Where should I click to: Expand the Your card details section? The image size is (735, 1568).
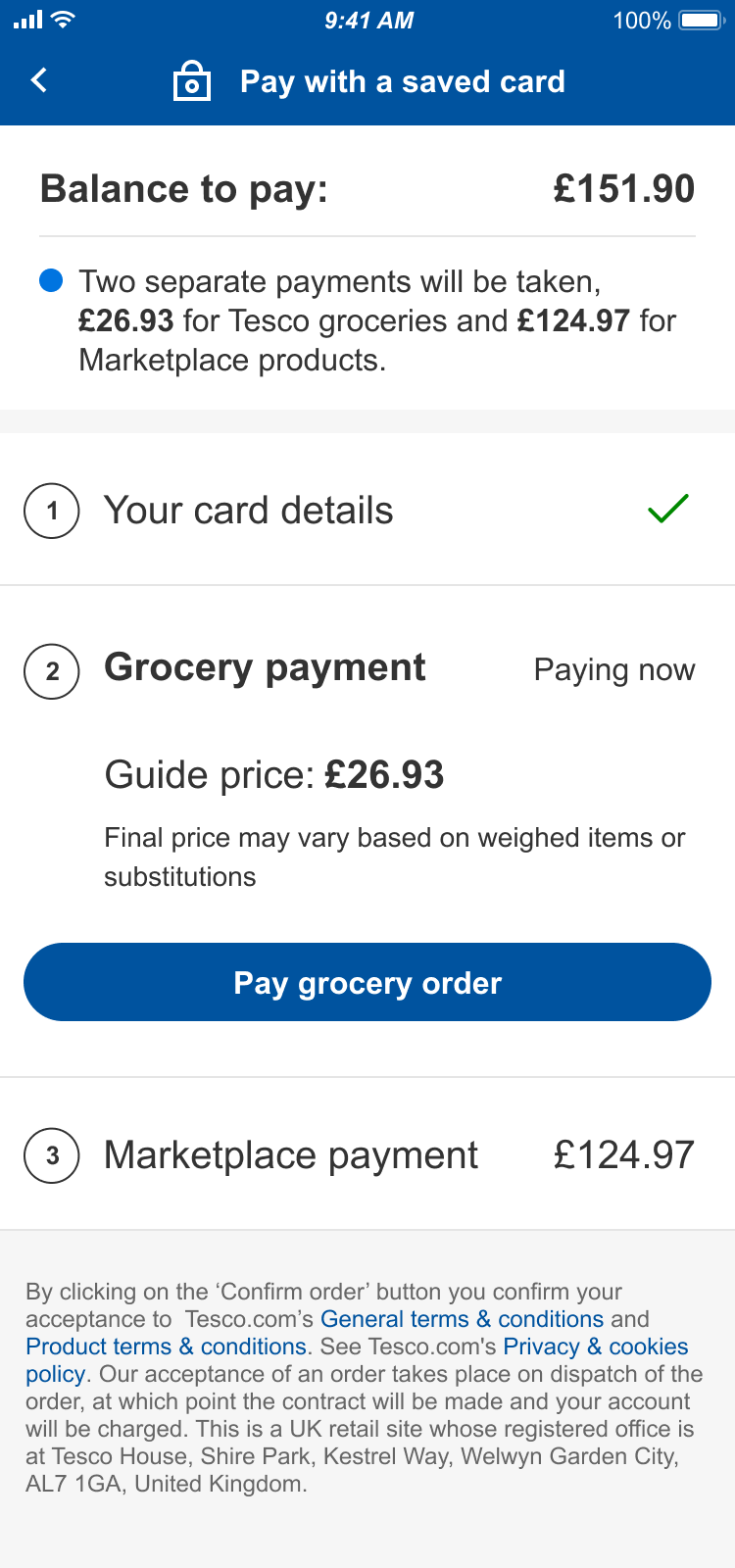click(x=248, y=511)
